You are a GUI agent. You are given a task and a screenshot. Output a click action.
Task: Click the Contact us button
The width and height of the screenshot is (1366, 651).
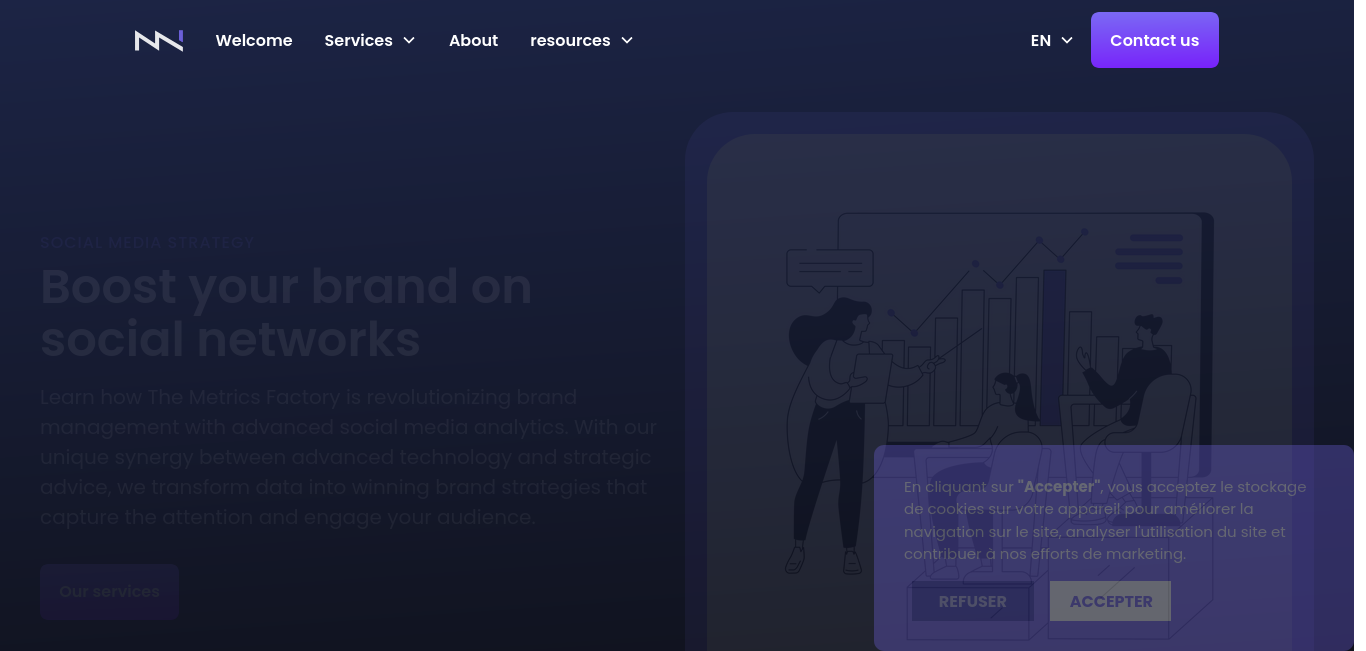tap(1154, 40)
